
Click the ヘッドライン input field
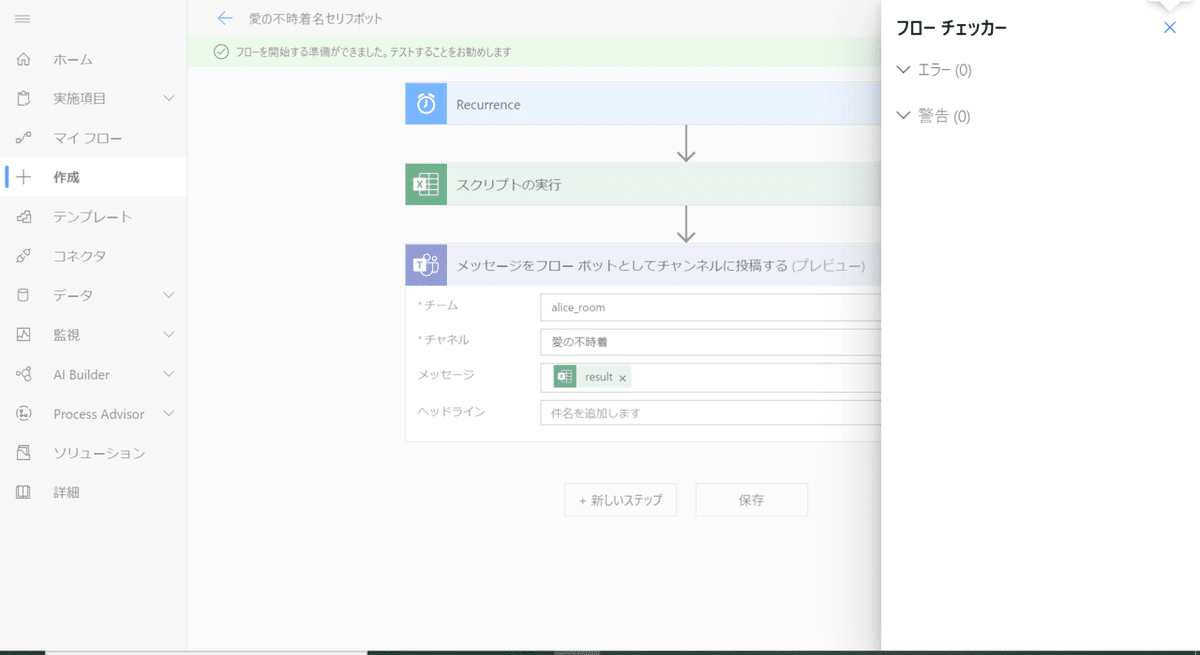710,413
